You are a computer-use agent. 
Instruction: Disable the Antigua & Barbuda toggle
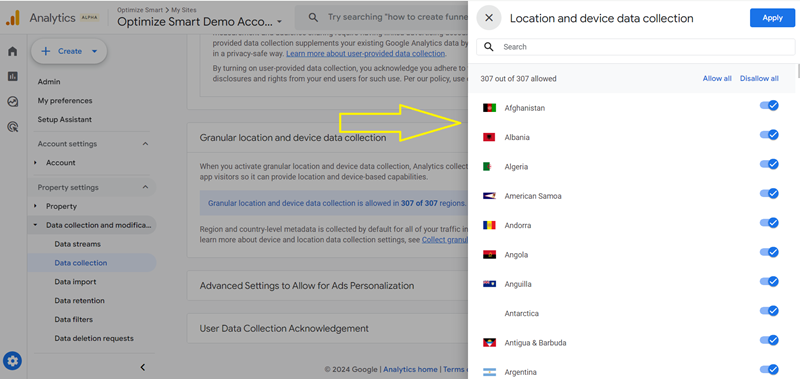click(769, 340)
